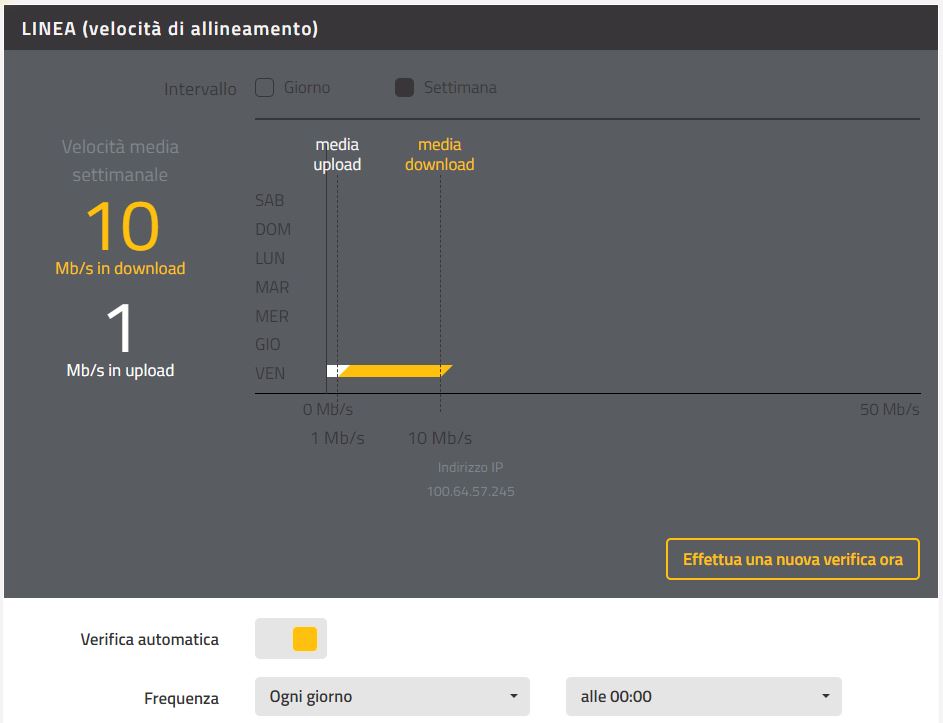Image resolution: width=943 pixels, height=723 pixels.
Task: Click the 1 Mb/s axis value
Action: pos(338,438)
